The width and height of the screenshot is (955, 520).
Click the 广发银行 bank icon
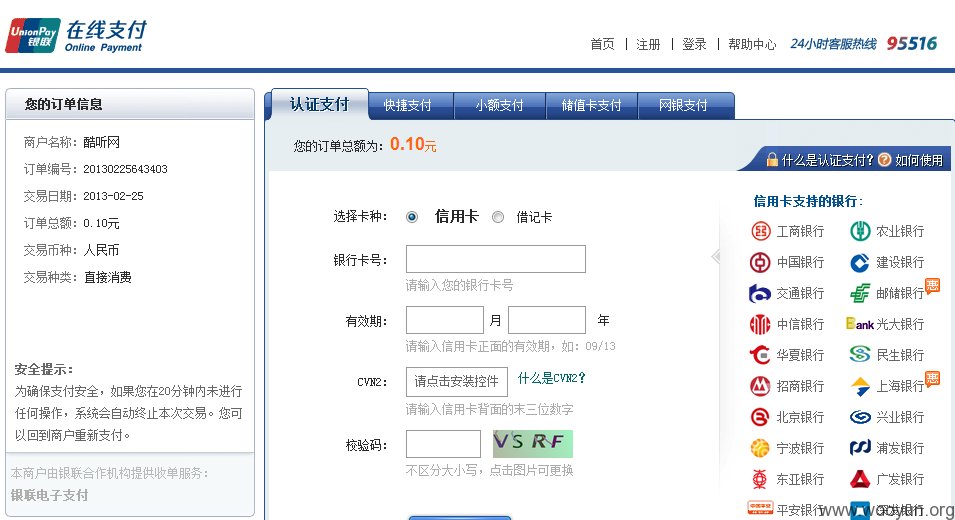pyautogui.click(x=860, y=479)
